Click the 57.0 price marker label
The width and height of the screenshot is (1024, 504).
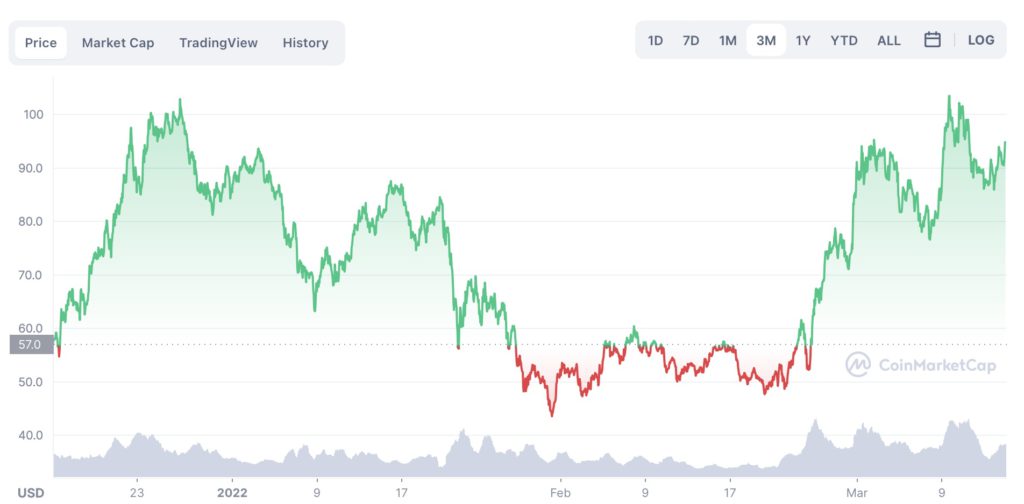(30, 345)
